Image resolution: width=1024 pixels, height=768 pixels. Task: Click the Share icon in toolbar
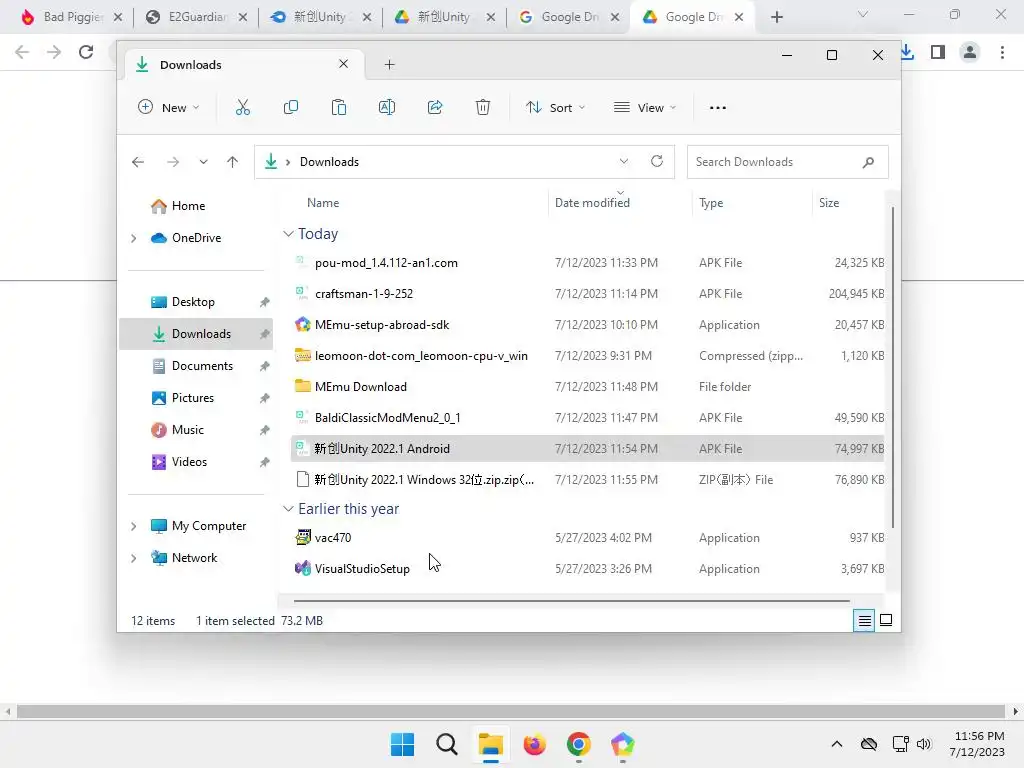point(435,108)
